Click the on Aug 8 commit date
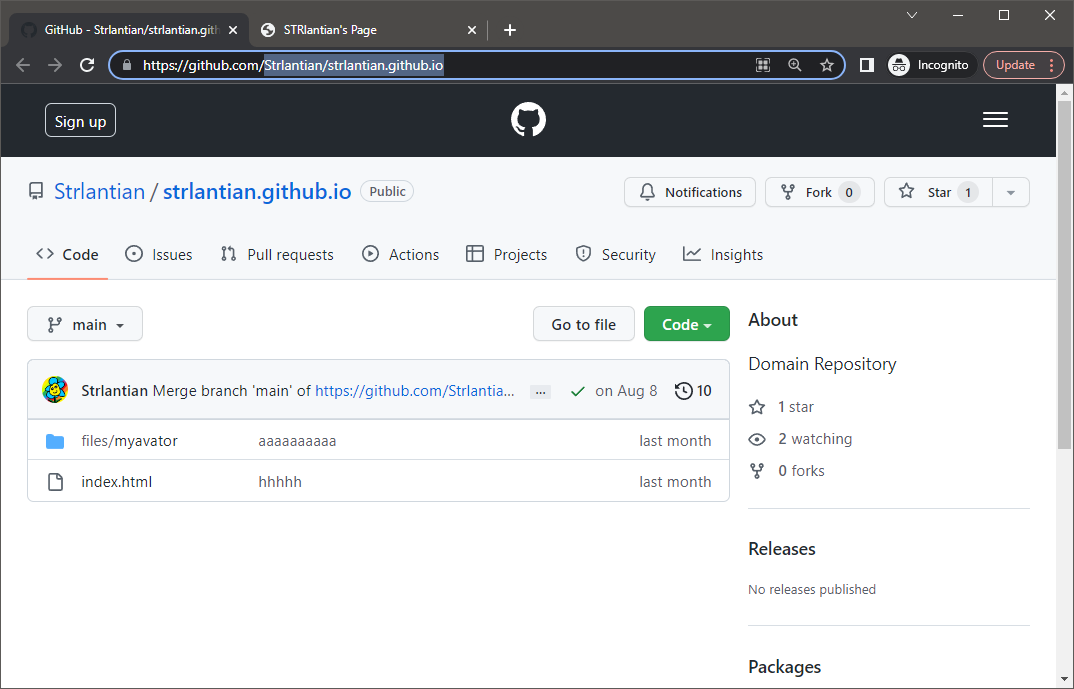 click(x=626, y=391)
